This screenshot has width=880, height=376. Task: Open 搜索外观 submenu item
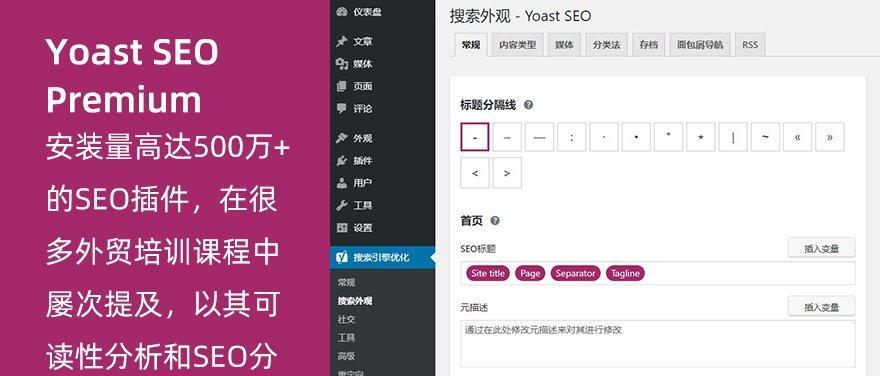355,301
